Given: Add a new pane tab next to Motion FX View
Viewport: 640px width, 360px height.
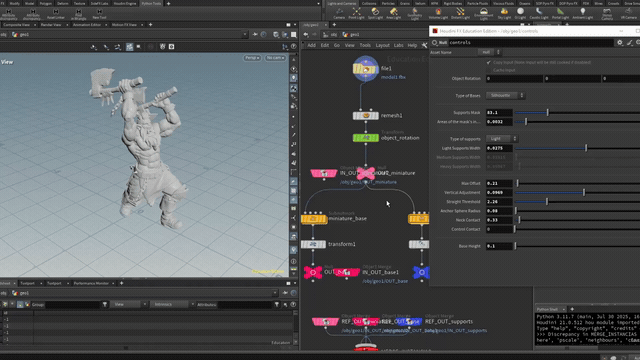Looking at the screenshot, I should click(150, 25).
